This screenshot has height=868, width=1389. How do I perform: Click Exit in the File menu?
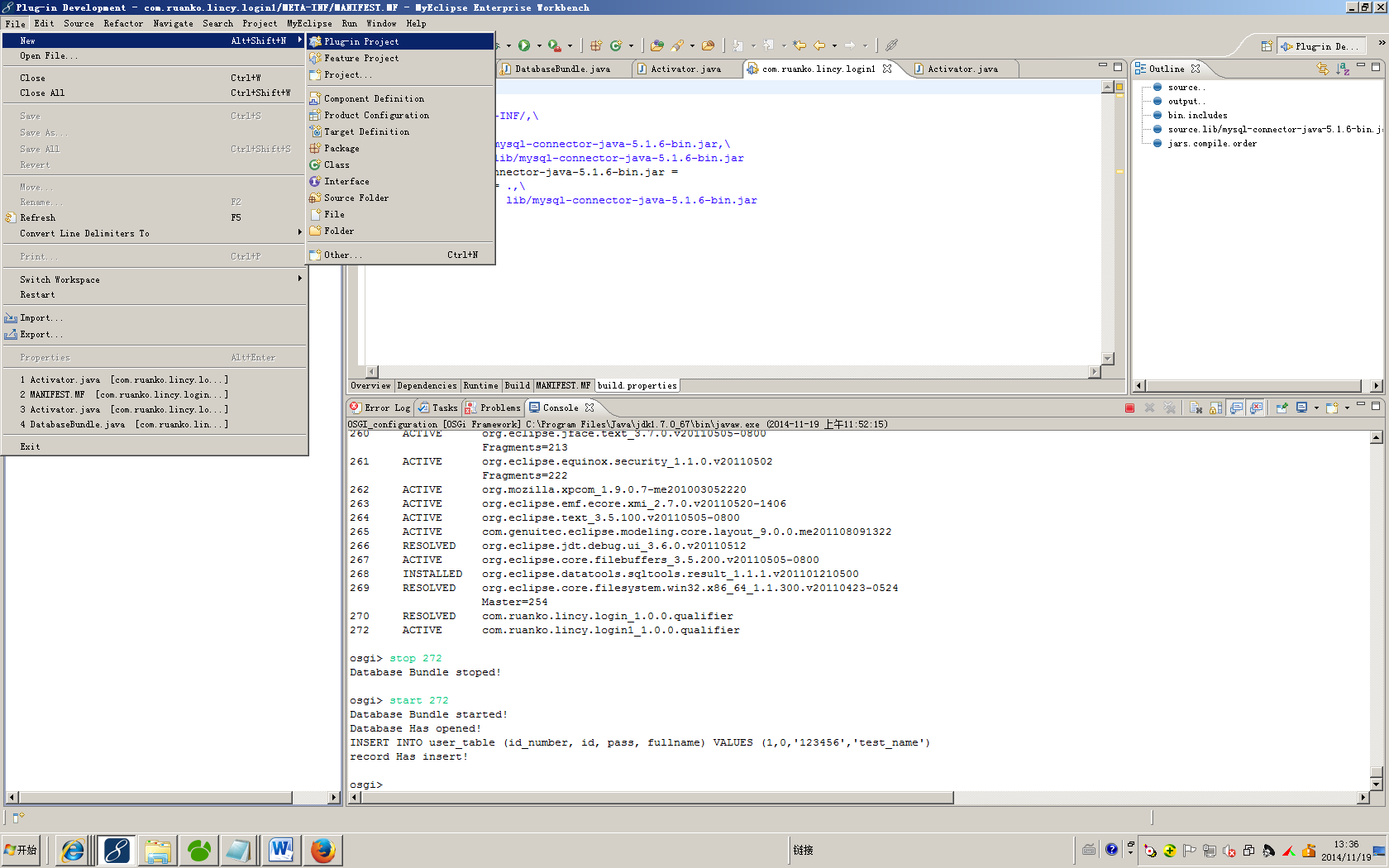[154, 446]
